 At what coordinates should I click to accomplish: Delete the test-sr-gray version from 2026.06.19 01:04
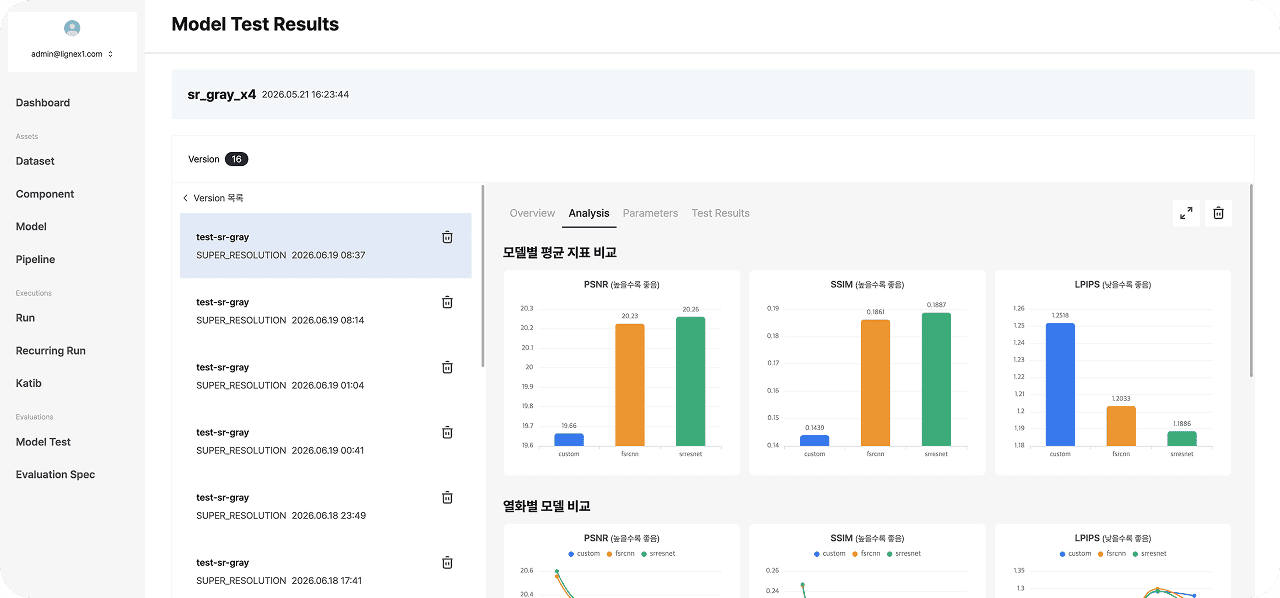click(447, 367)
